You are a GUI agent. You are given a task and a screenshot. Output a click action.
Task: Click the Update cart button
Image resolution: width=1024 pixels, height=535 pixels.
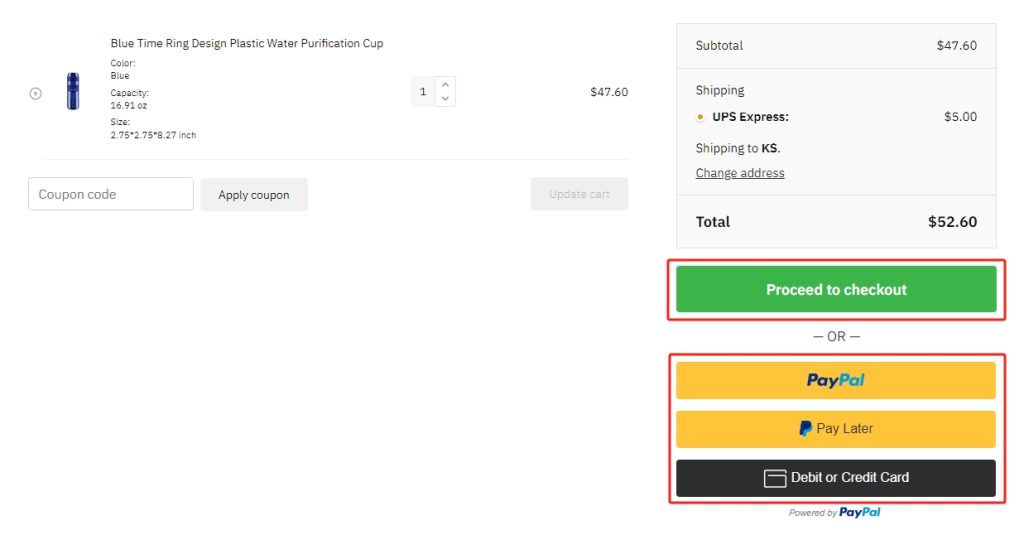click(x=579, y=194)
